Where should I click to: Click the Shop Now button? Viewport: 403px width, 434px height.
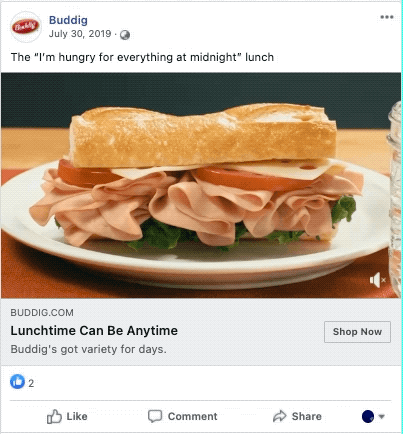click(x=357, y=332)
